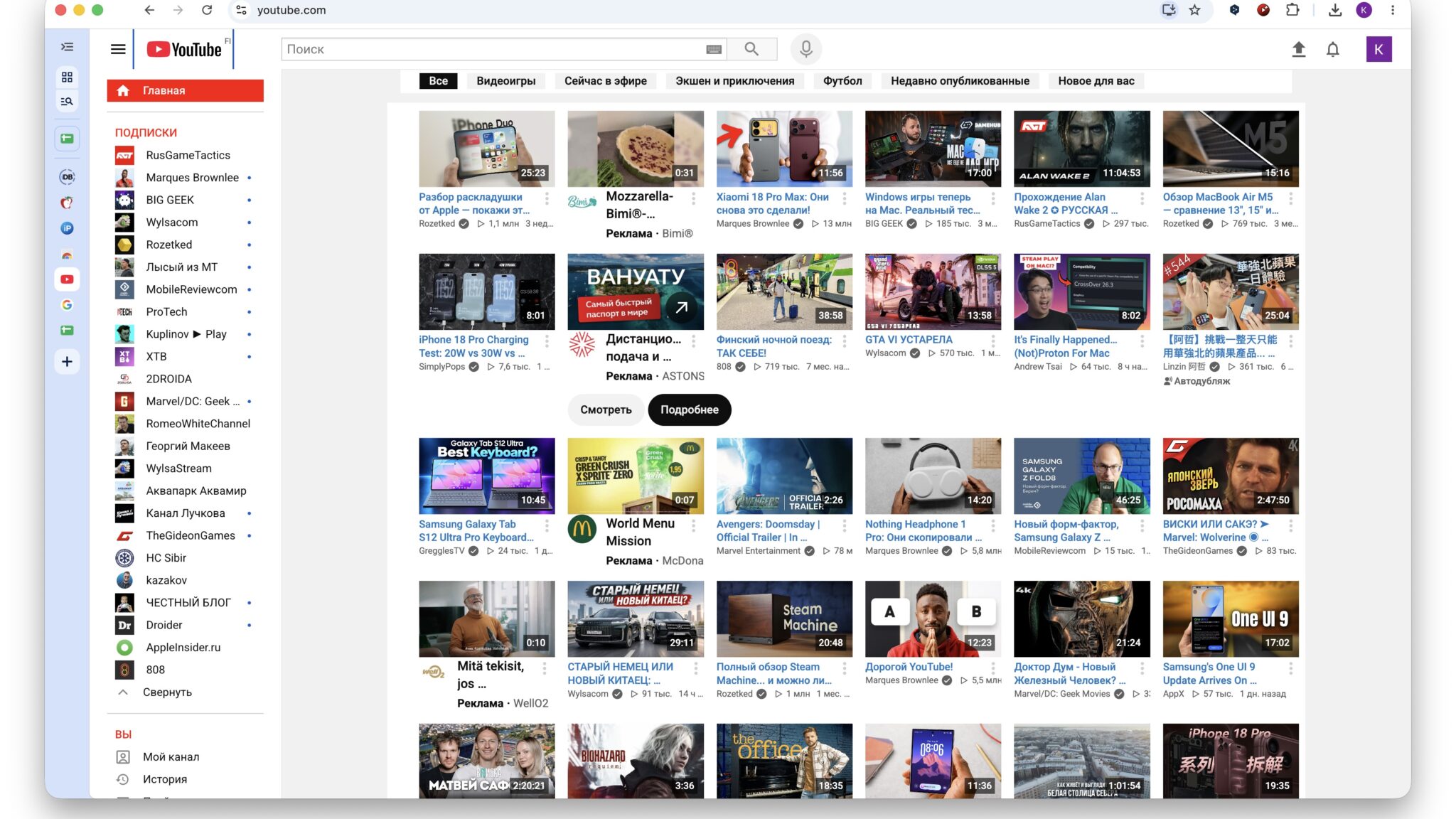
Task: Select the Все filter chip
Action: 438,81
